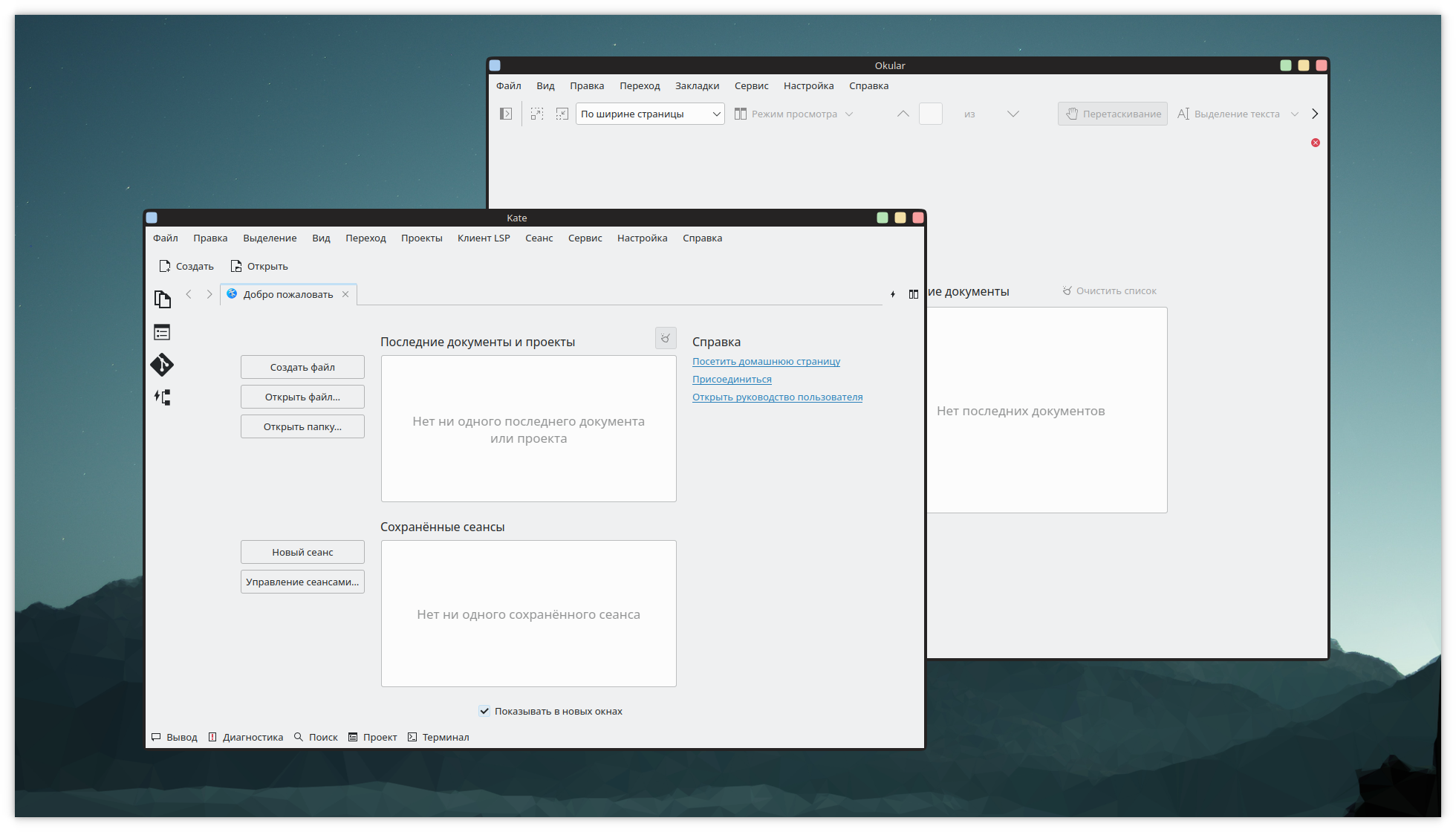Go to next page arrow in Okular
Screen dimensions: 1456x832
[1013, 114]
